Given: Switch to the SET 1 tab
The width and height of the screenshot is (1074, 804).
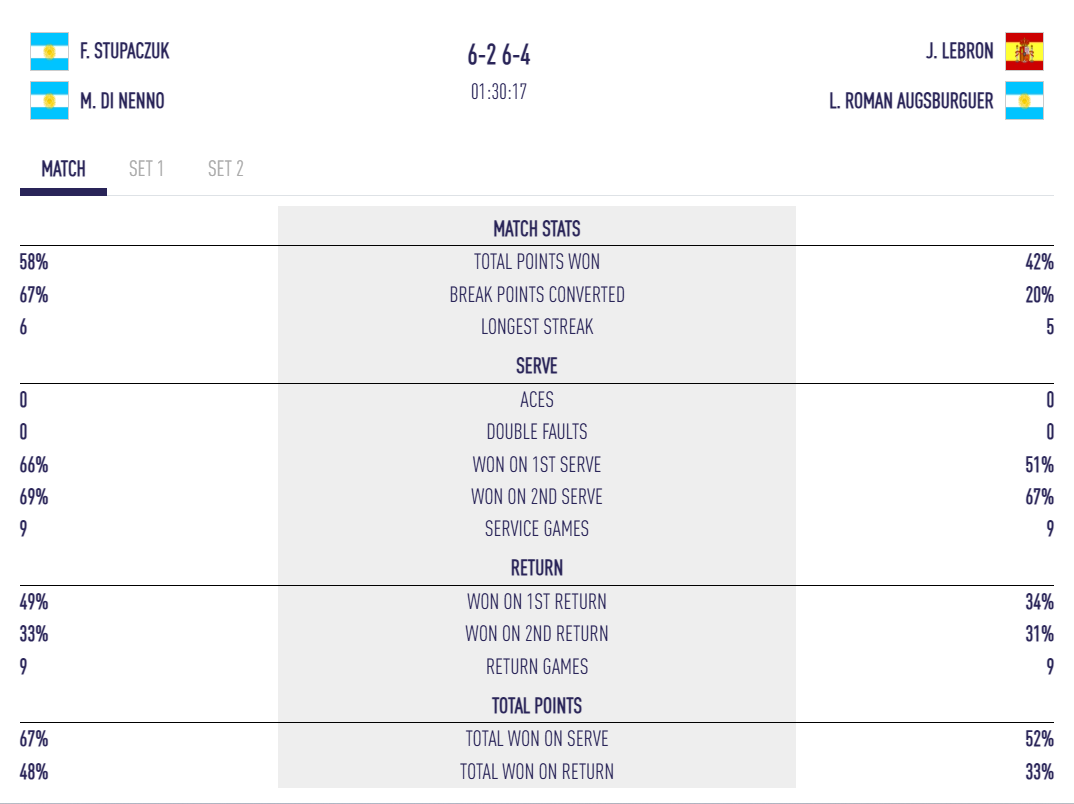Looking at the screenshot, I should pyautogui.click(x=146, y=169).
